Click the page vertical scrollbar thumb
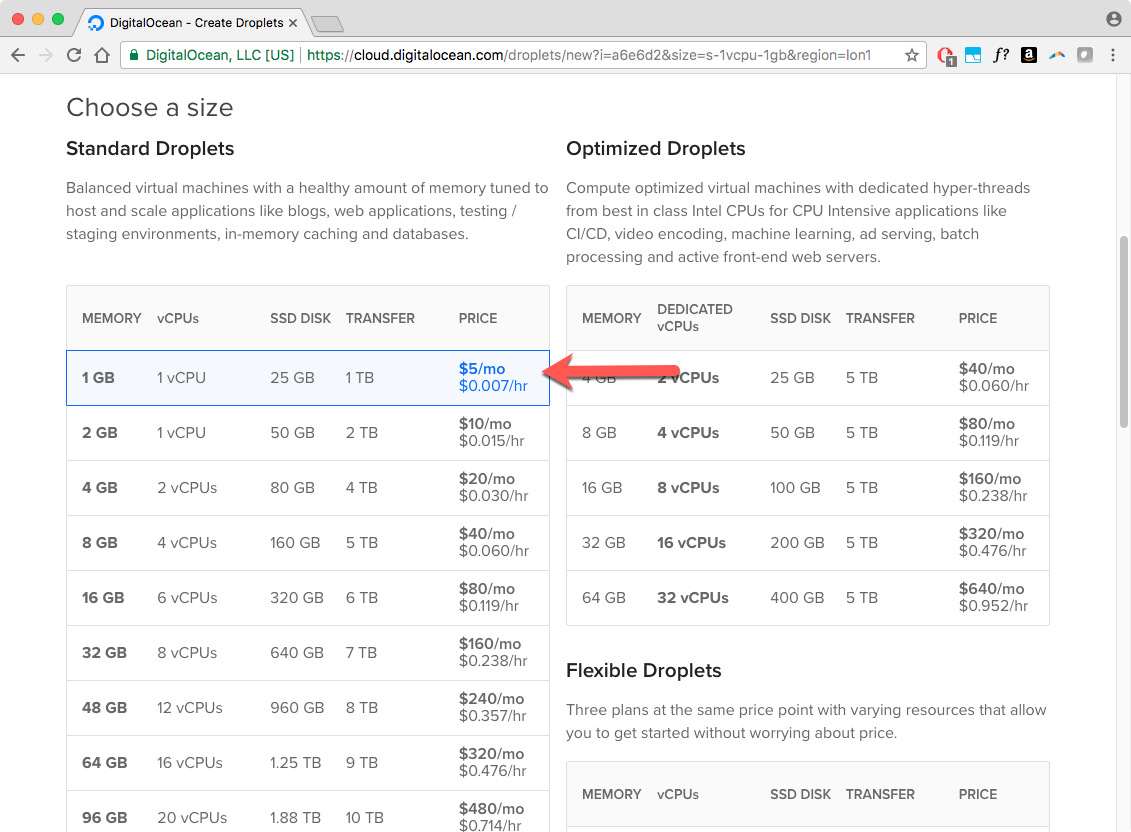 pyautogui.click(x=1124, y=332)
